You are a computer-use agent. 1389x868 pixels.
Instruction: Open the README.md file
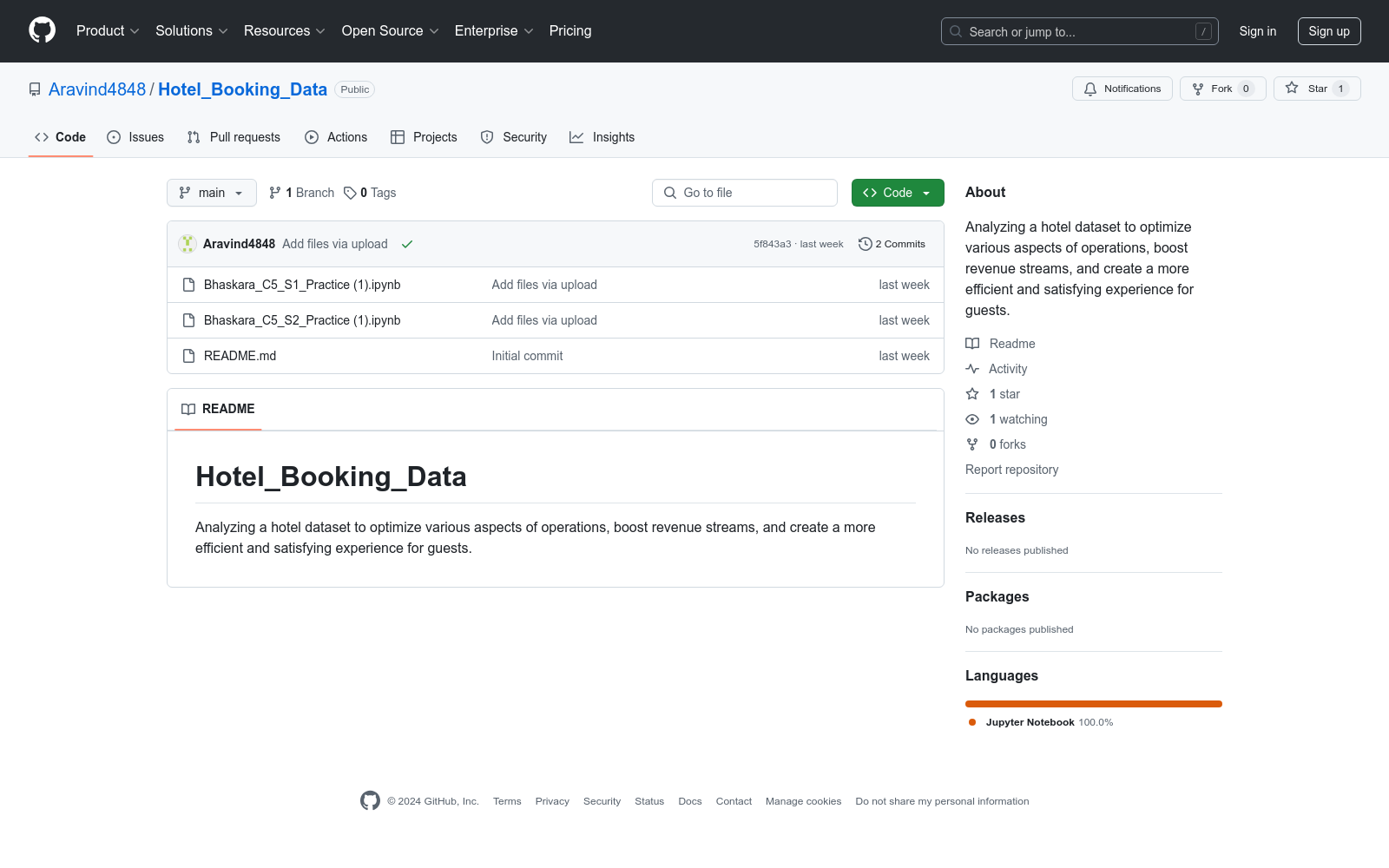tap(240, 356)
